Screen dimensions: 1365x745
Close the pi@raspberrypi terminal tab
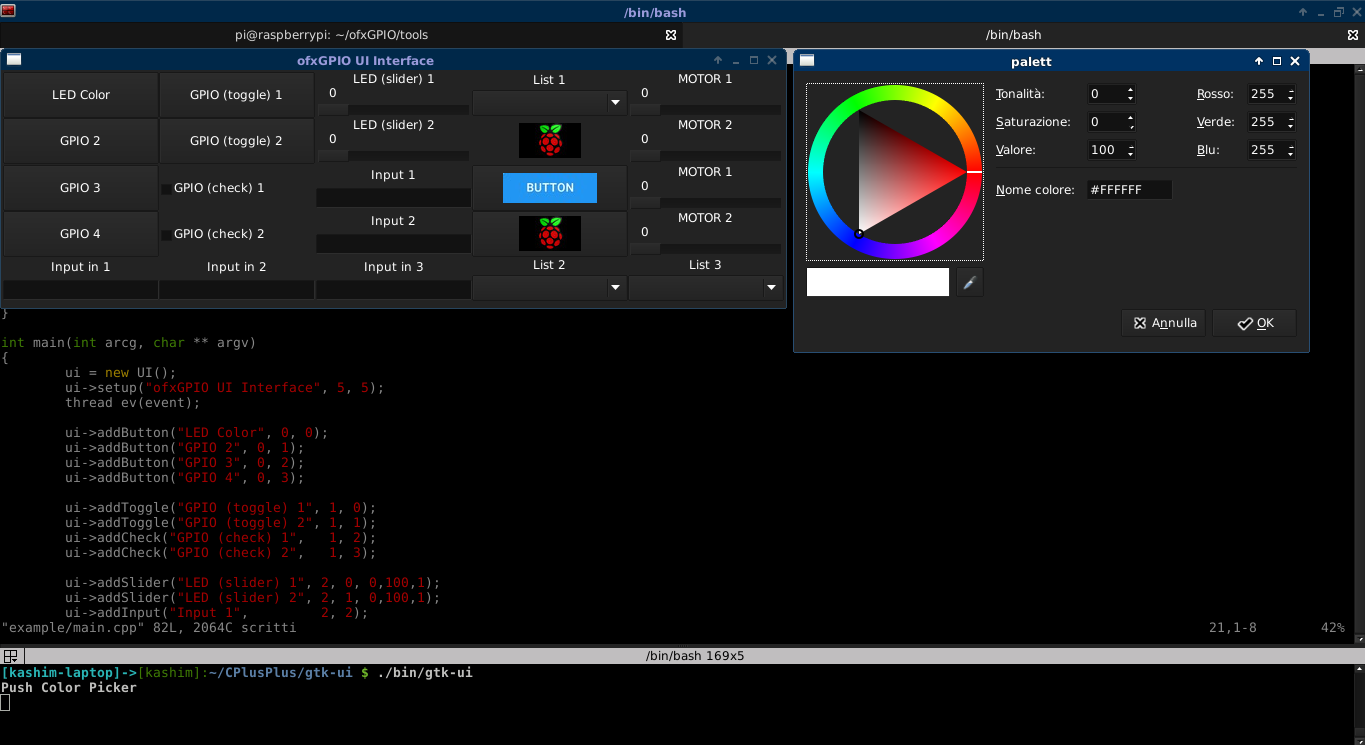click(x=671, y=34)
